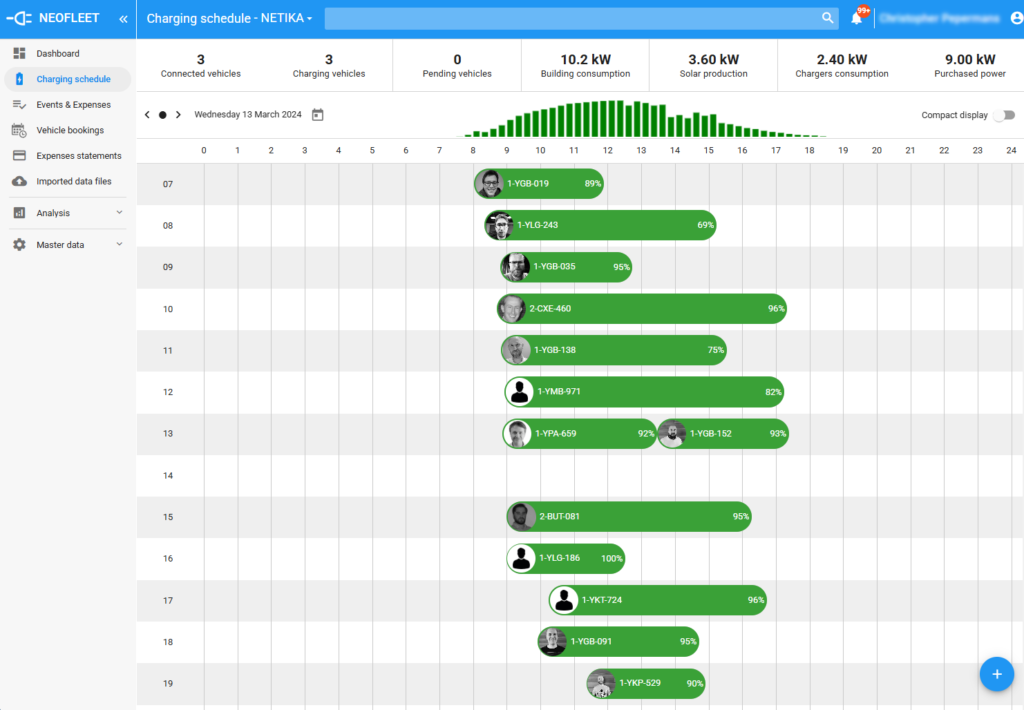Click the notification bell icon

(857, 18)
